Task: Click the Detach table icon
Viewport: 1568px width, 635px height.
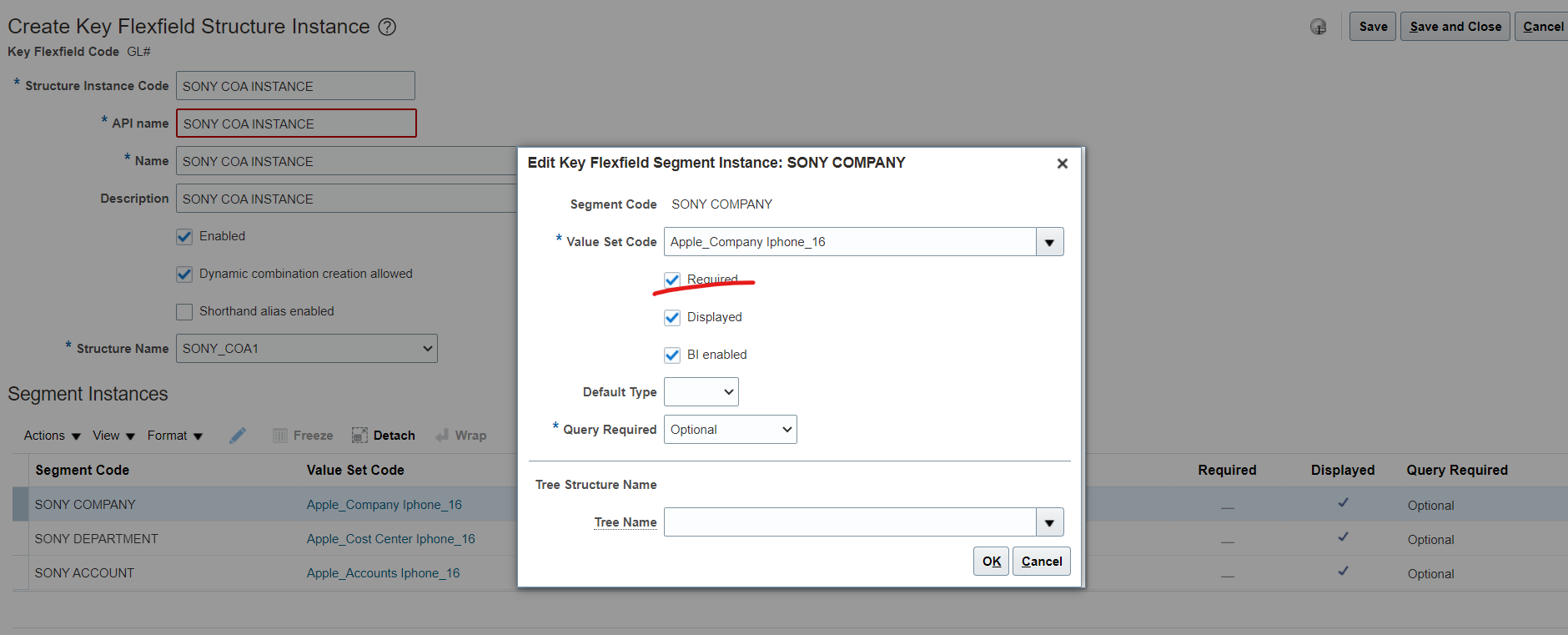Action: (359, 436)
